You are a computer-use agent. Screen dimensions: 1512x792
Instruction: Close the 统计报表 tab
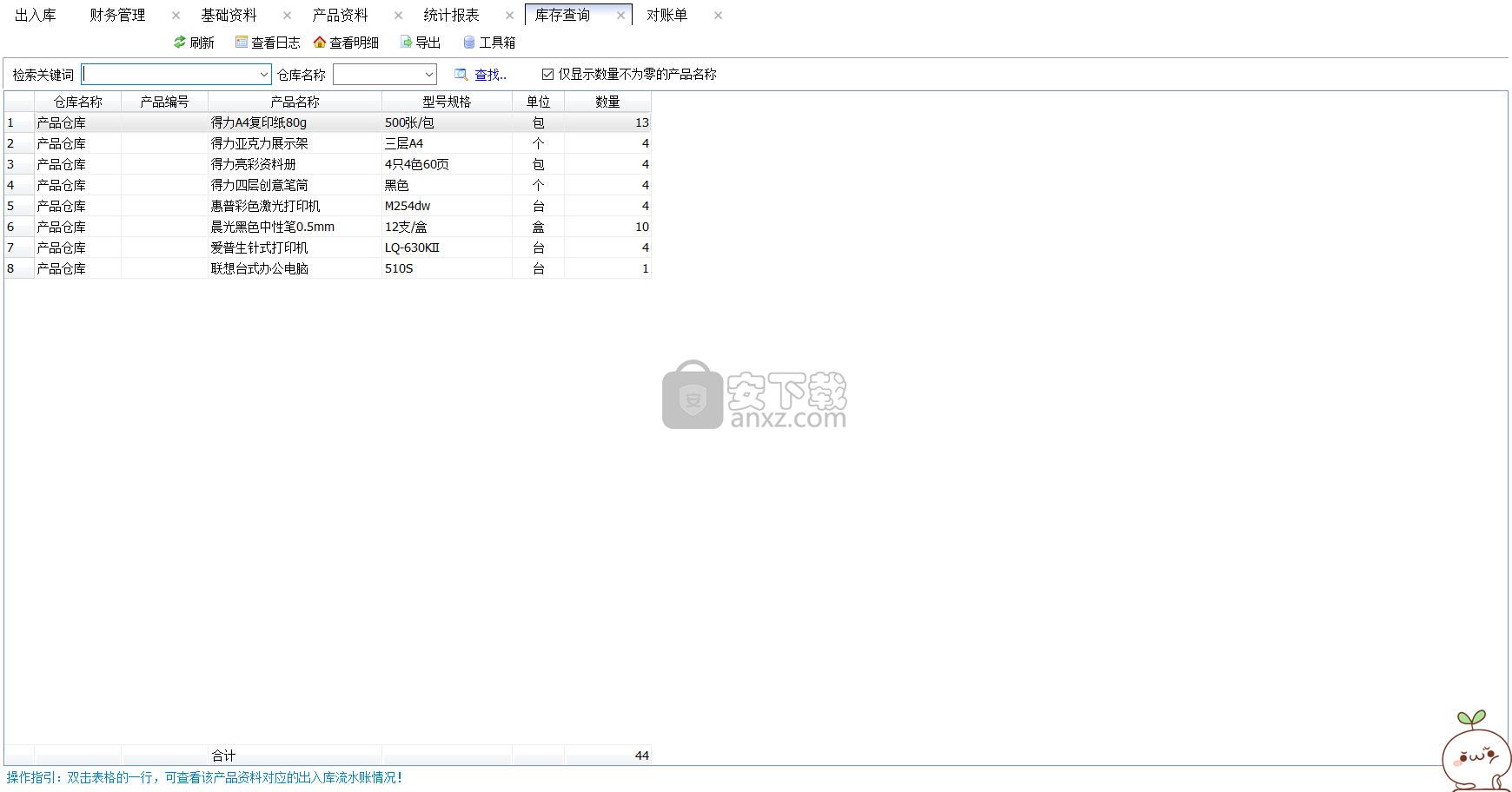(509, 15)
